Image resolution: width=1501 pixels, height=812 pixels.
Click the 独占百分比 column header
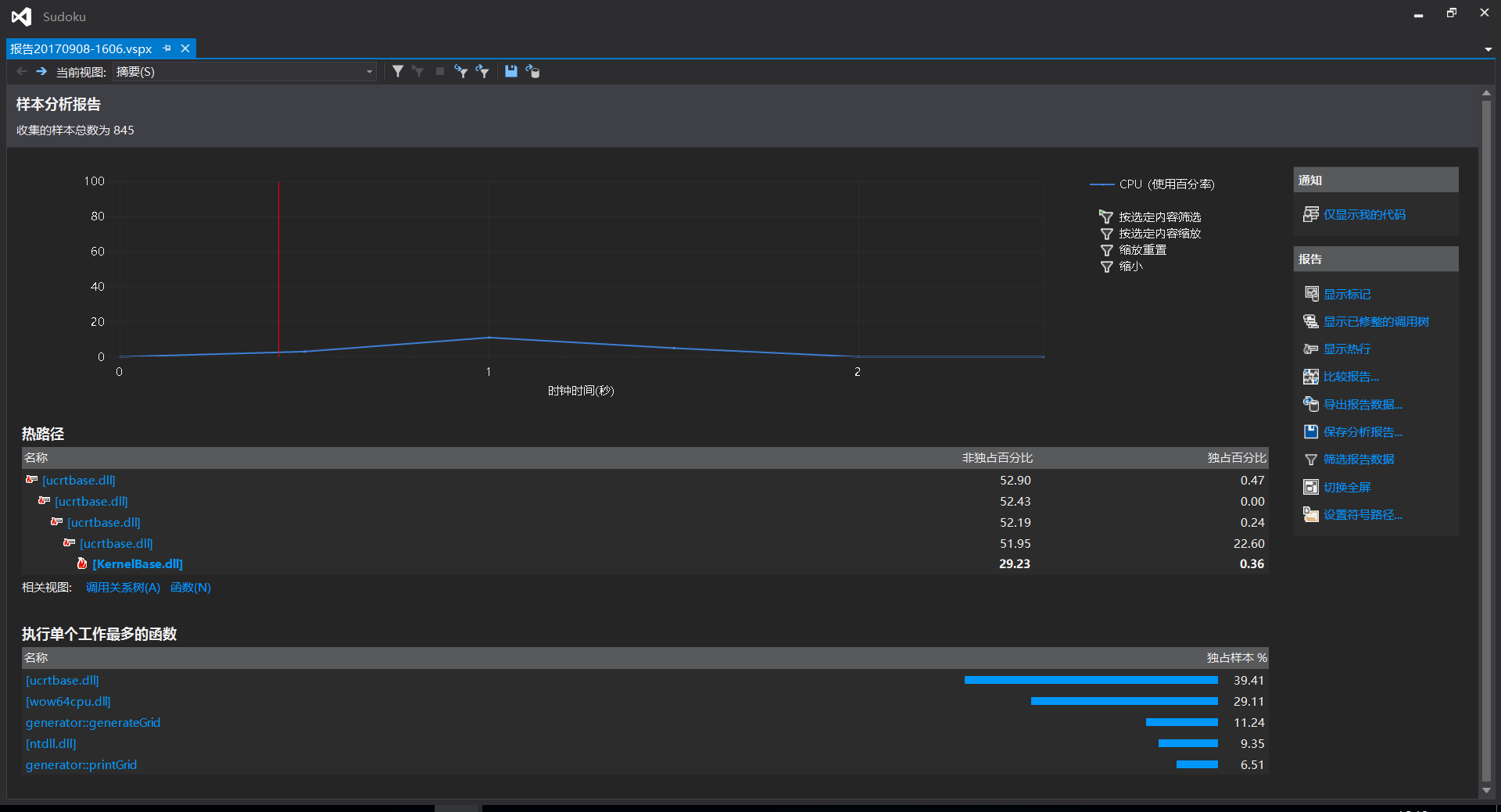(x=1236, y=457)
